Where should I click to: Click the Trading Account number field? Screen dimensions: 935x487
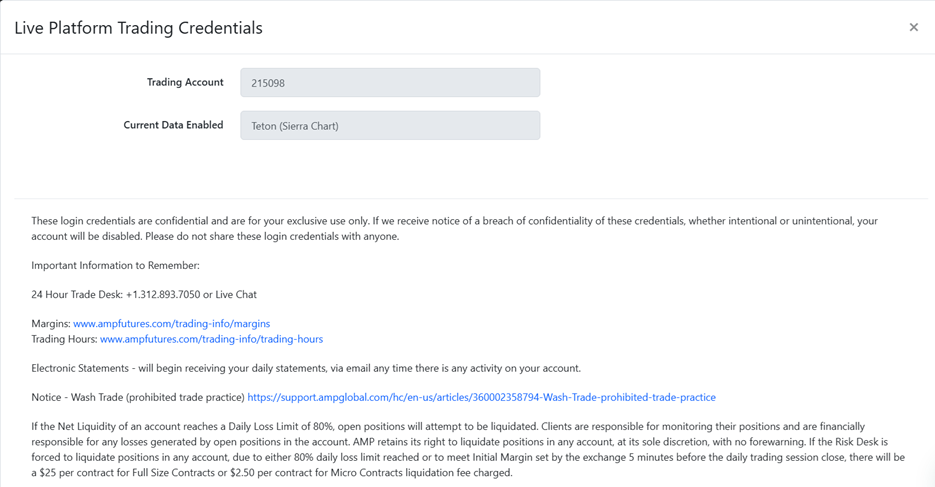[390, 83]
